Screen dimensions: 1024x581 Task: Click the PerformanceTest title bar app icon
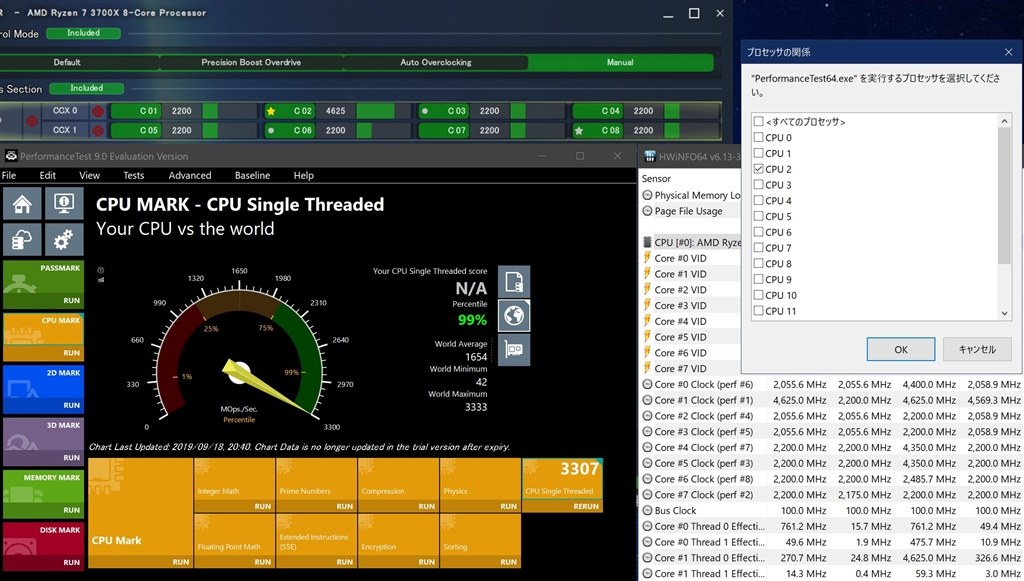click(10, 156)
